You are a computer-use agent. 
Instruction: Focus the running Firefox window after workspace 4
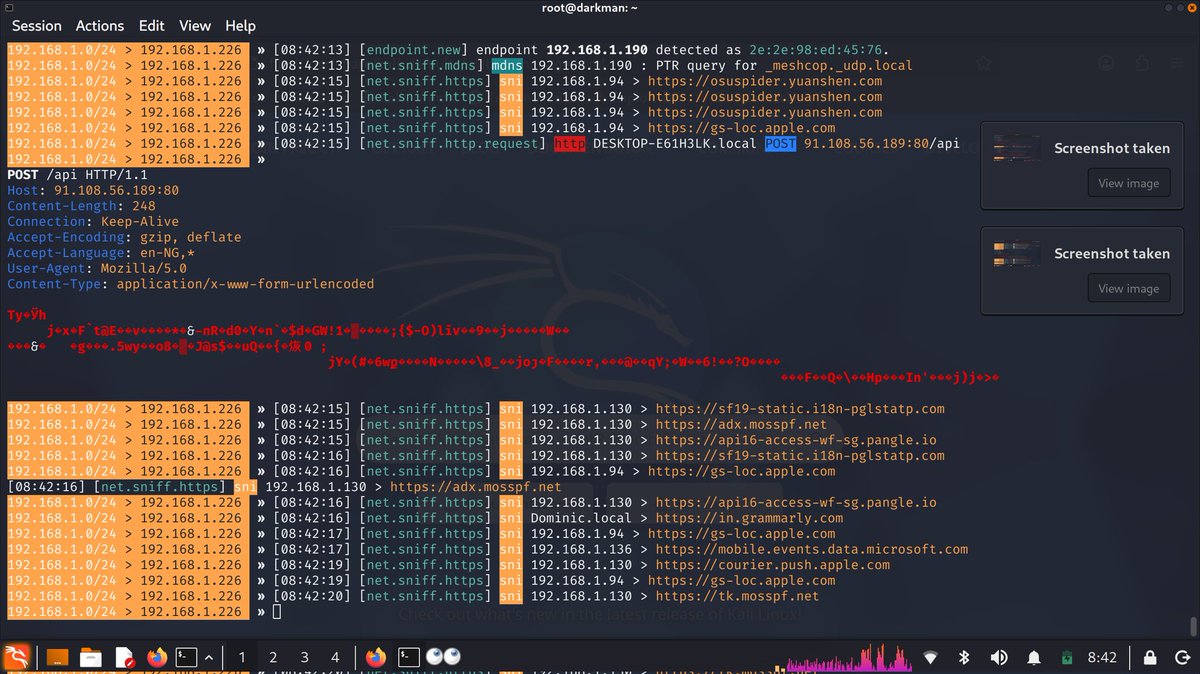pos(376,657)
